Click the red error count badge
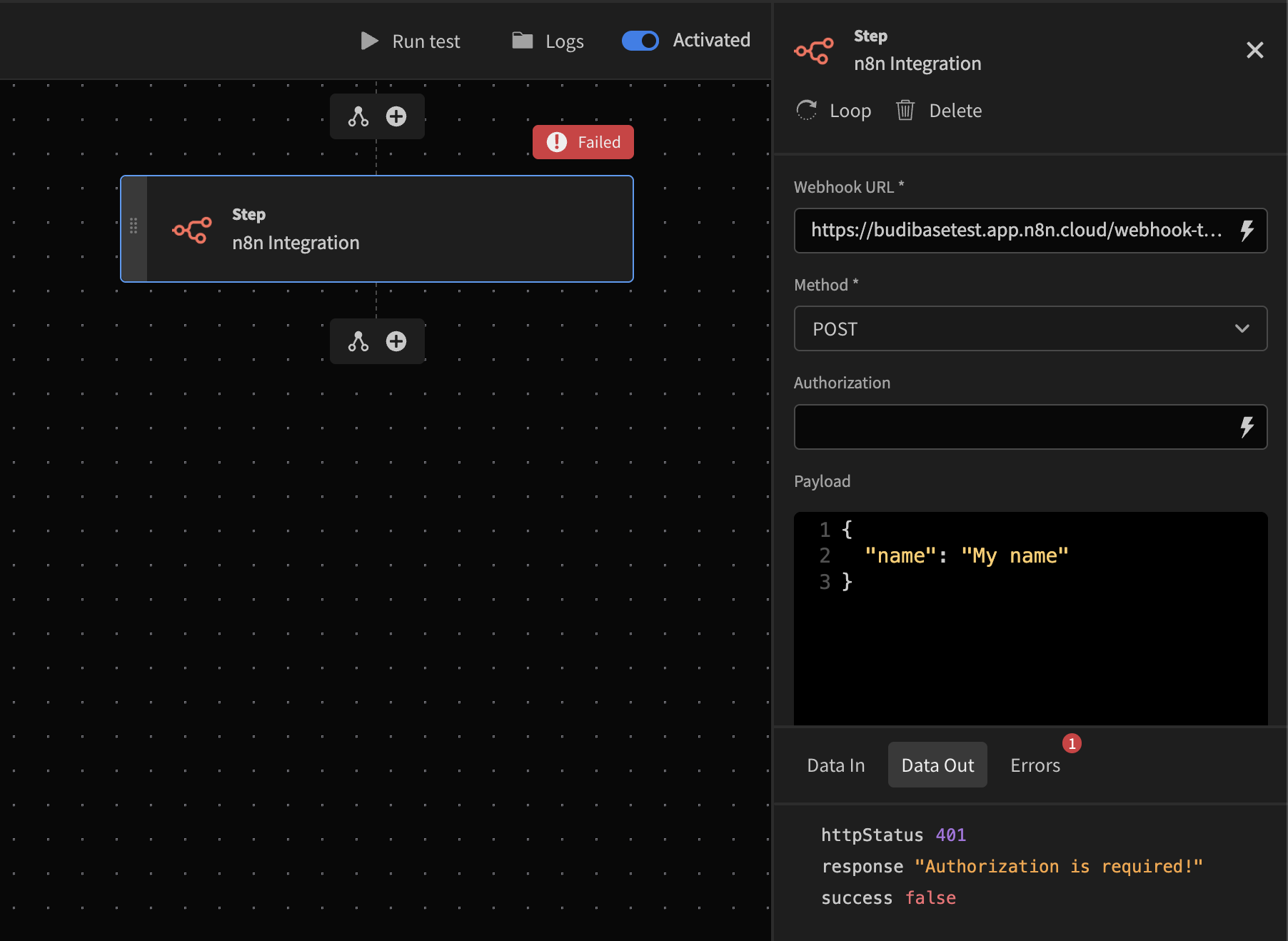The image size is (1288, 941). [x=1072, y=744]
